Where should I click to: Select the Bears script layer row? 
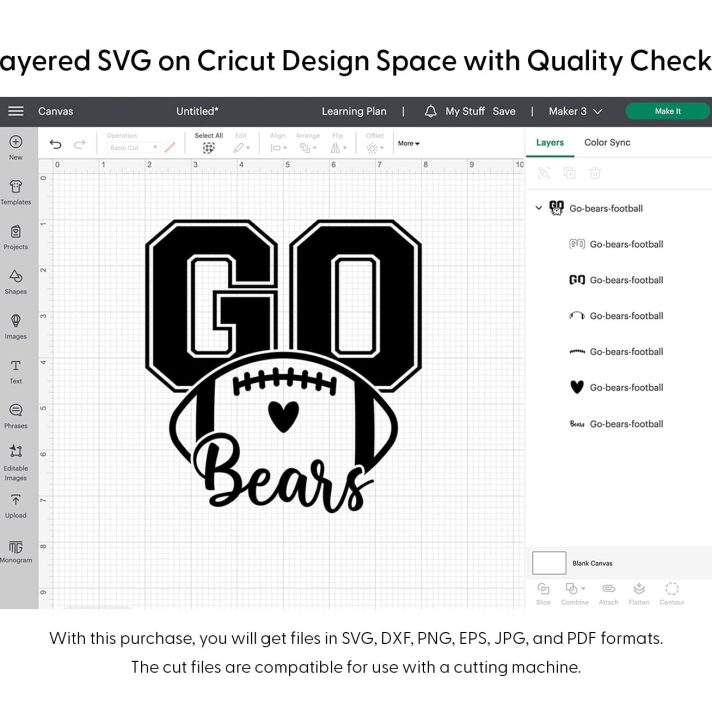pos(620,424)
